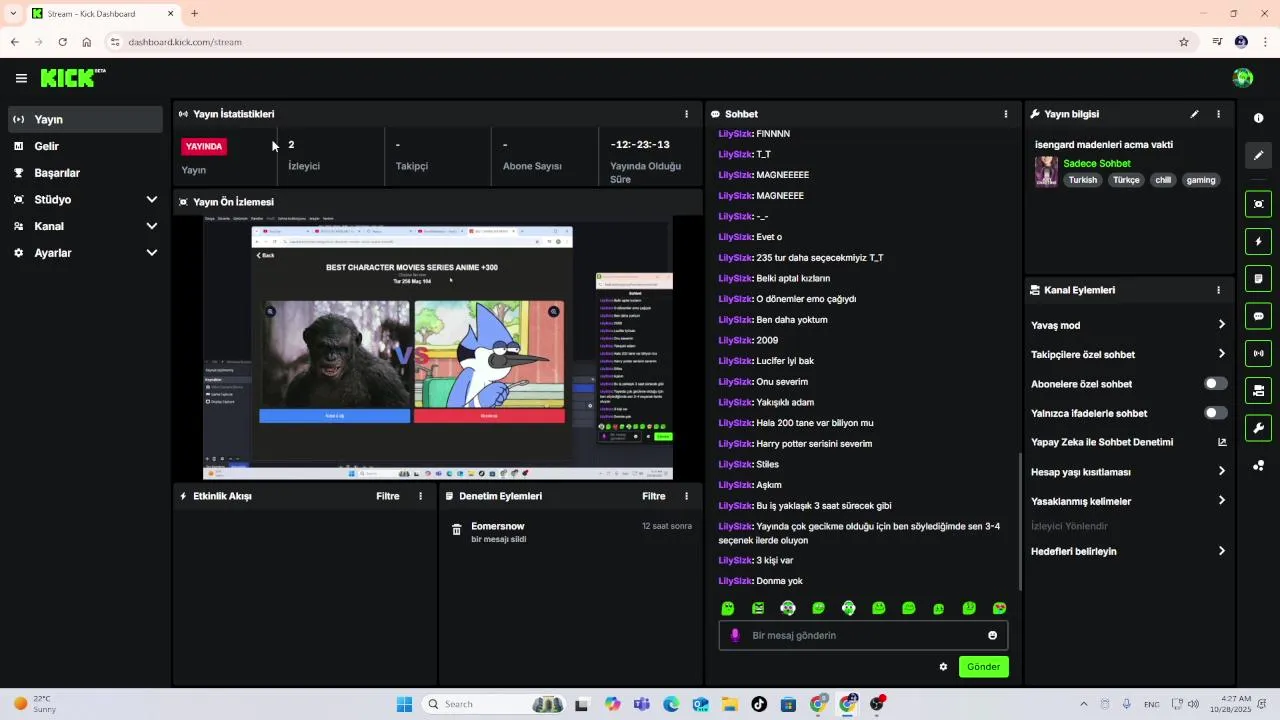Screen dimensions: 1280x720
Task: Click the Turkish tag chip
Action: pos(1083,180)
